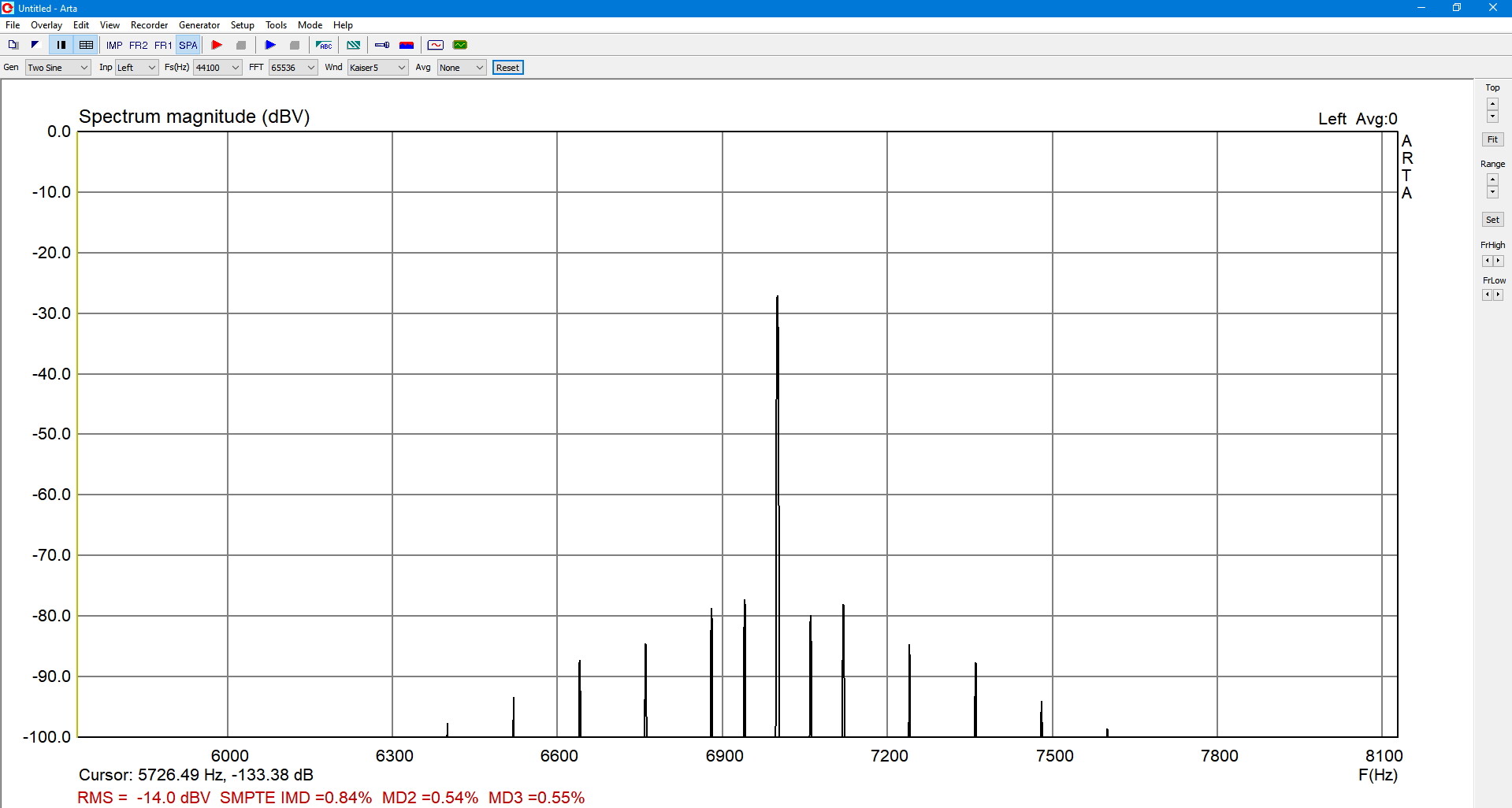Screen dimensions: 1512x808
Task: Shift FrLow left with arrow
Action: [1487, 295]
